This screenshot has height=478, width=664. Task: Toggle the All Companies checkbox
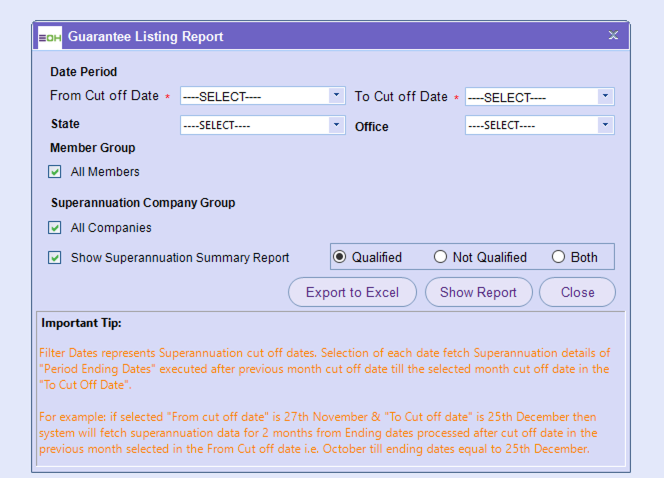(x=56, y=228)
